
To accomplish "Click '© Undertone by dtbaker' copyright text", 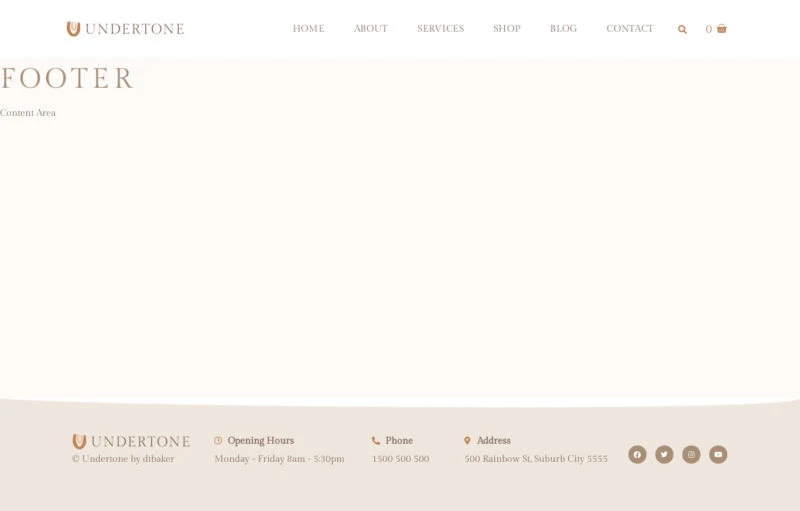I will [x=123, y=459].
